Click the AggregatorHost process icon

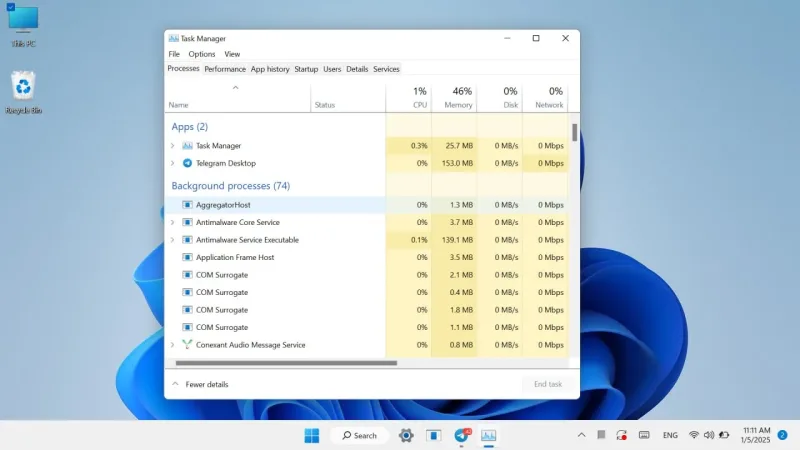(x=187, y=205)
